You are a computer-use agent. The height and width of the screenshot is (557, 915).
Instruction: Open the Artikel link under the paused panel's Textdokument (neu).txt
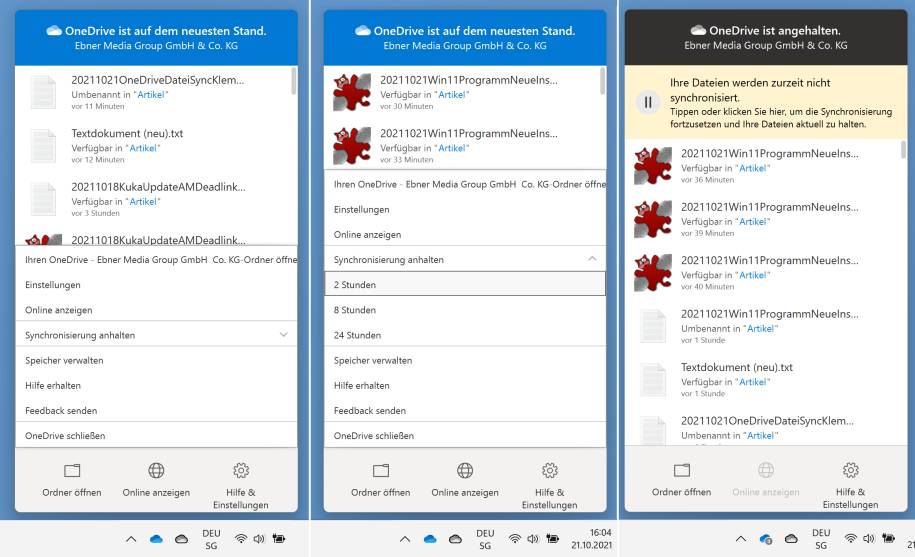[x=753, y=382]
